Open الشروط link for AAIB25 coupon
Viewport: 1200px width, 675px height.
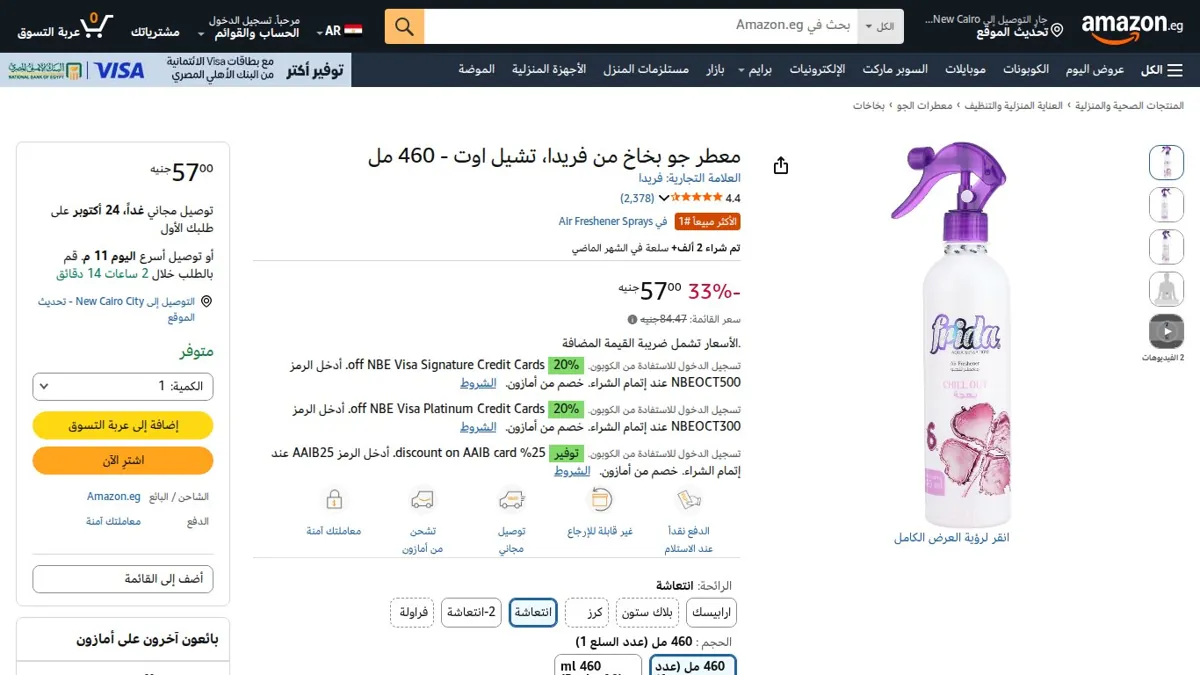(573, 471)
